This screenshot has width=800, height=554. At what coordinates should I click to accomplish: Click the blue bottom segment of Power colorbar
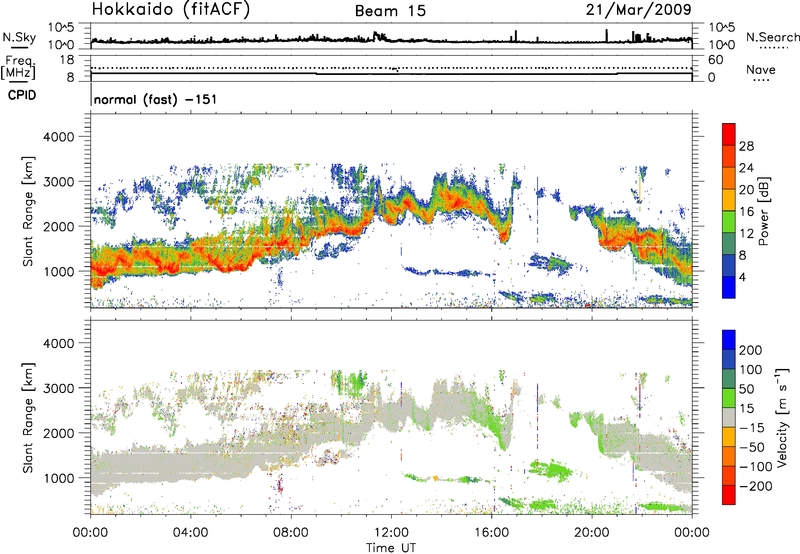[x=729, y=287]
